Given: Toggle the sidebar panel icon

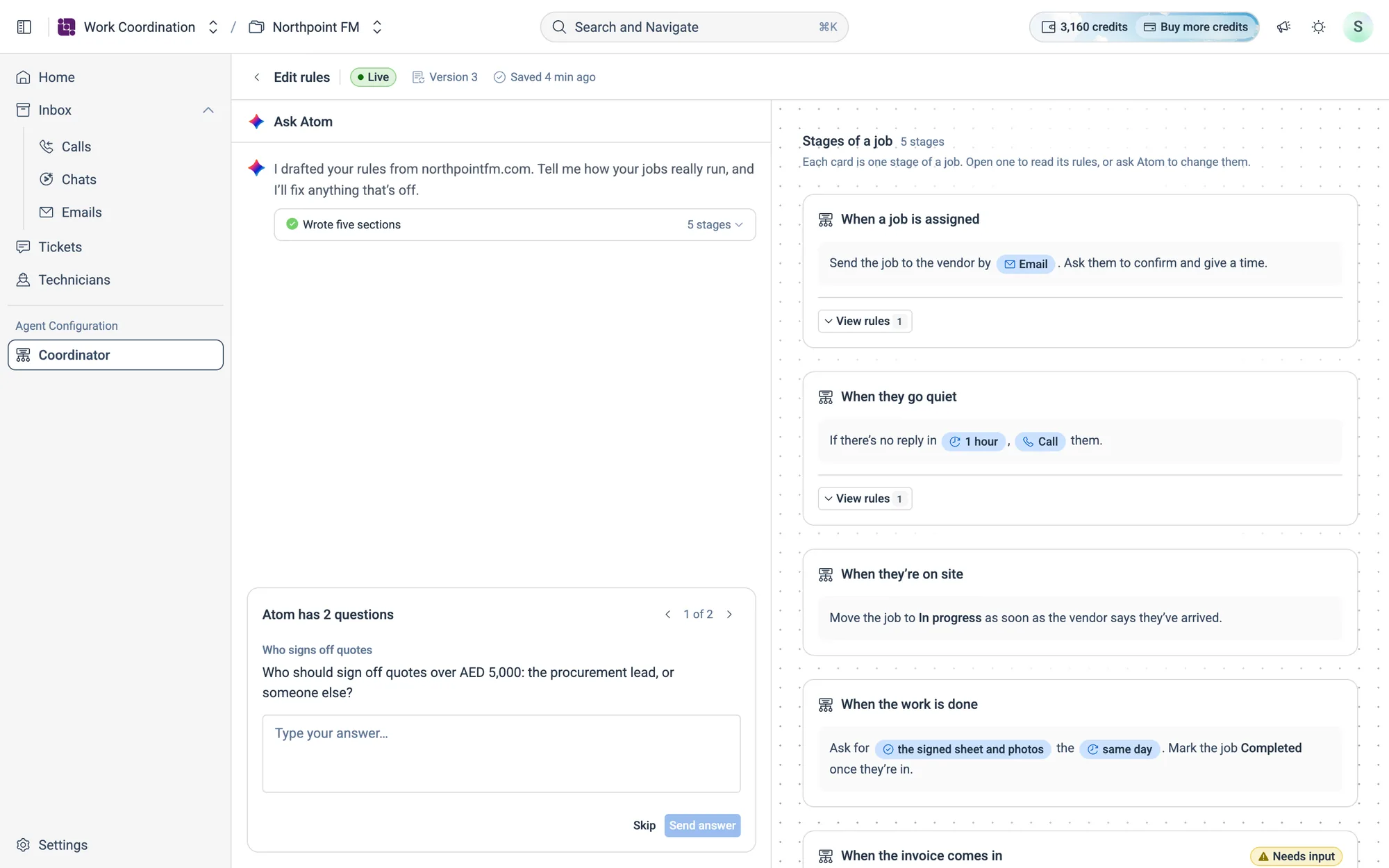Looking at the screenshot, I should coord(24,27).
